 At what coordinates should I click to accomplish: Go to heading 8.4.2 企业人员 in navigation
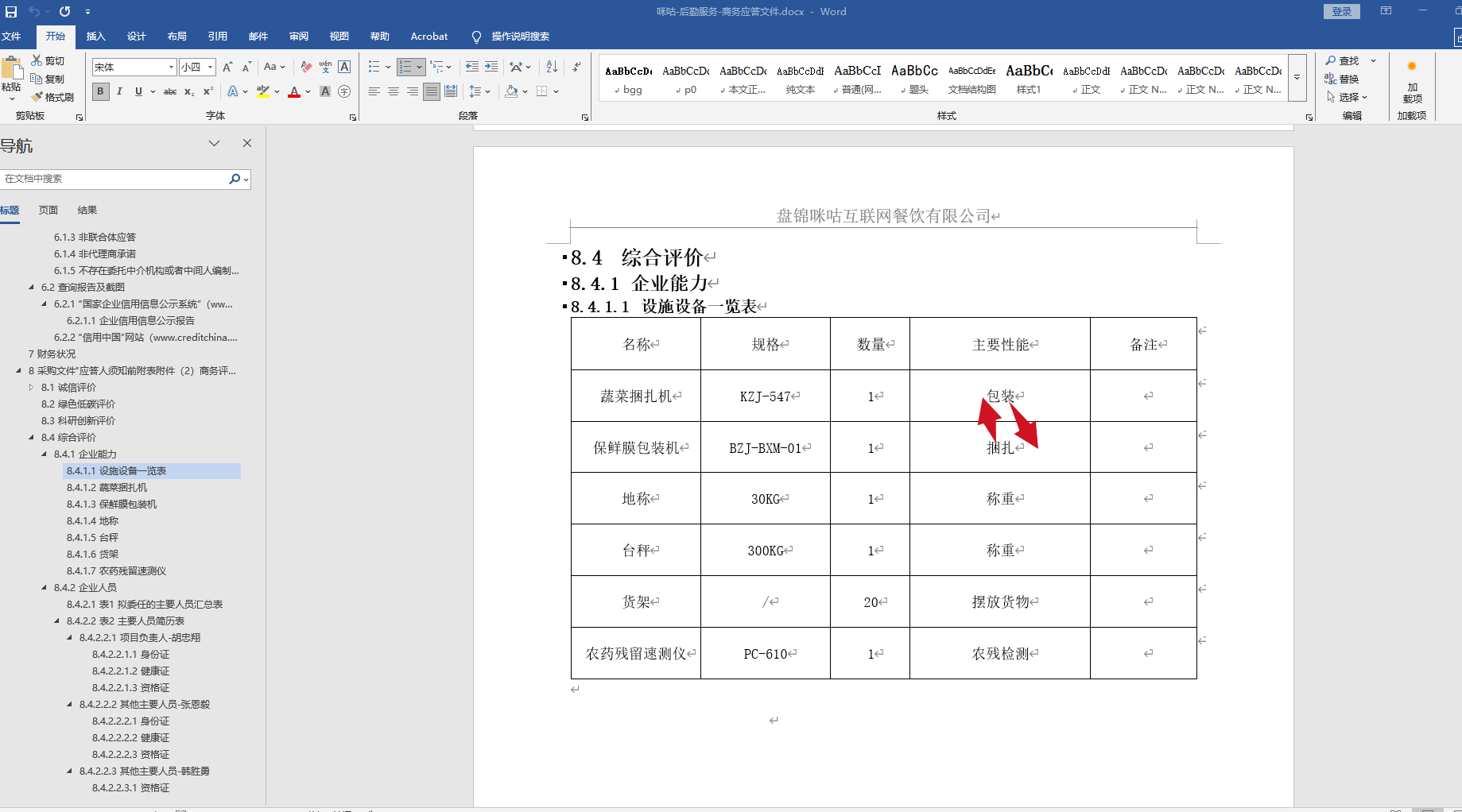point(85,588)
